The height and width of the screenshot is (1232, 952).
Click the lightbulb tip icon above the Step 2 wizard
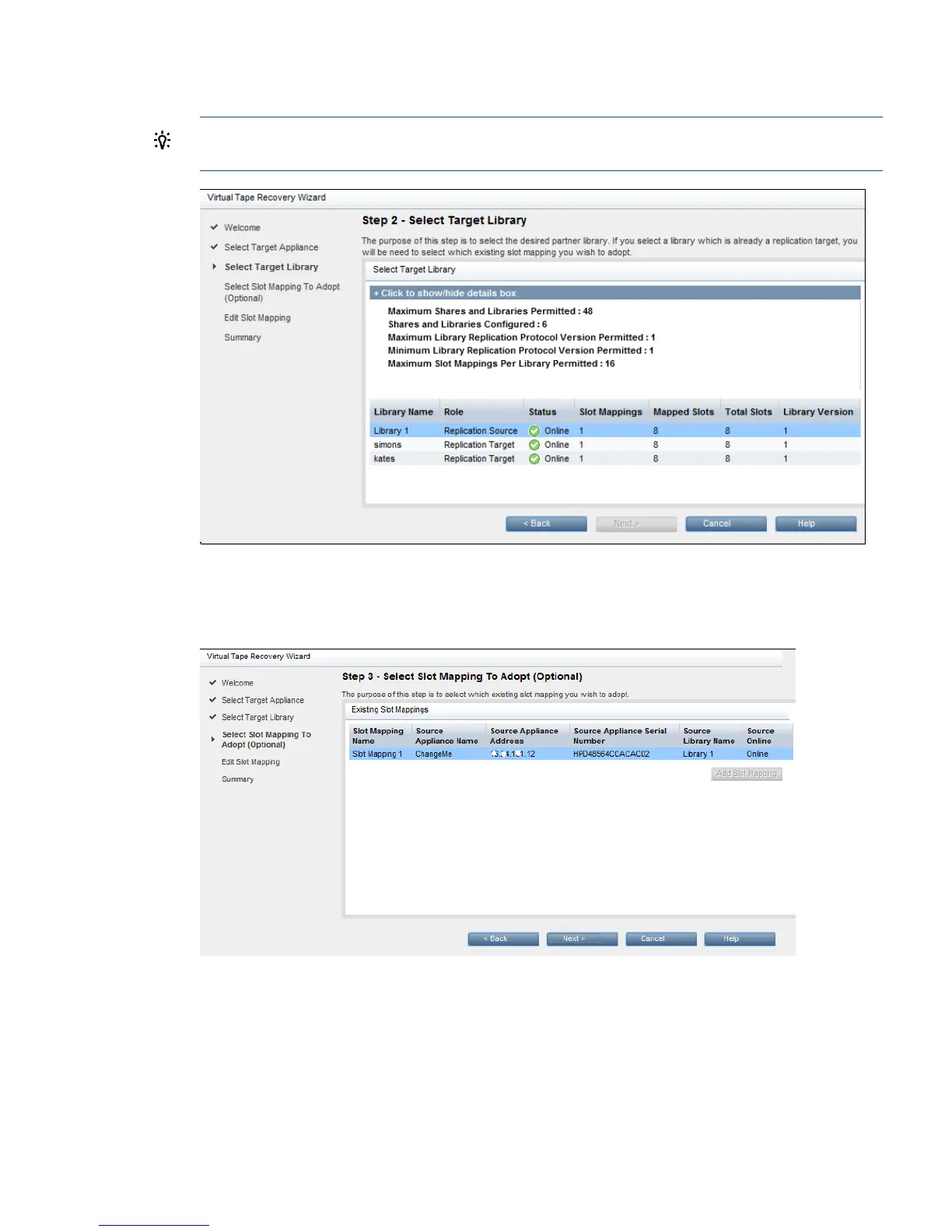click(x=162, y=140)
